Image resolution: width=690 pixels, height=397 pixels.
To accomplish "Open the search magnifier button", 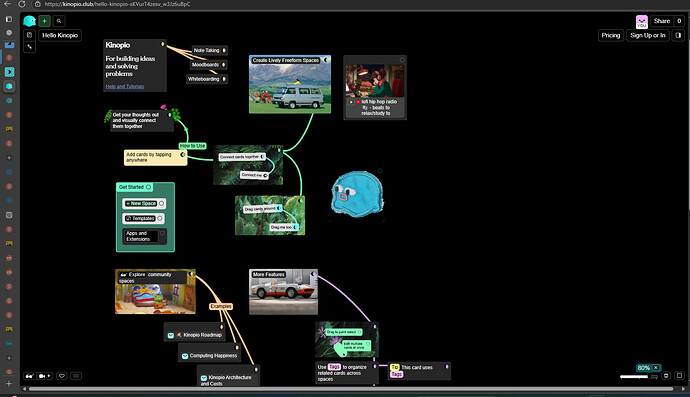I will tap(59, 21).
